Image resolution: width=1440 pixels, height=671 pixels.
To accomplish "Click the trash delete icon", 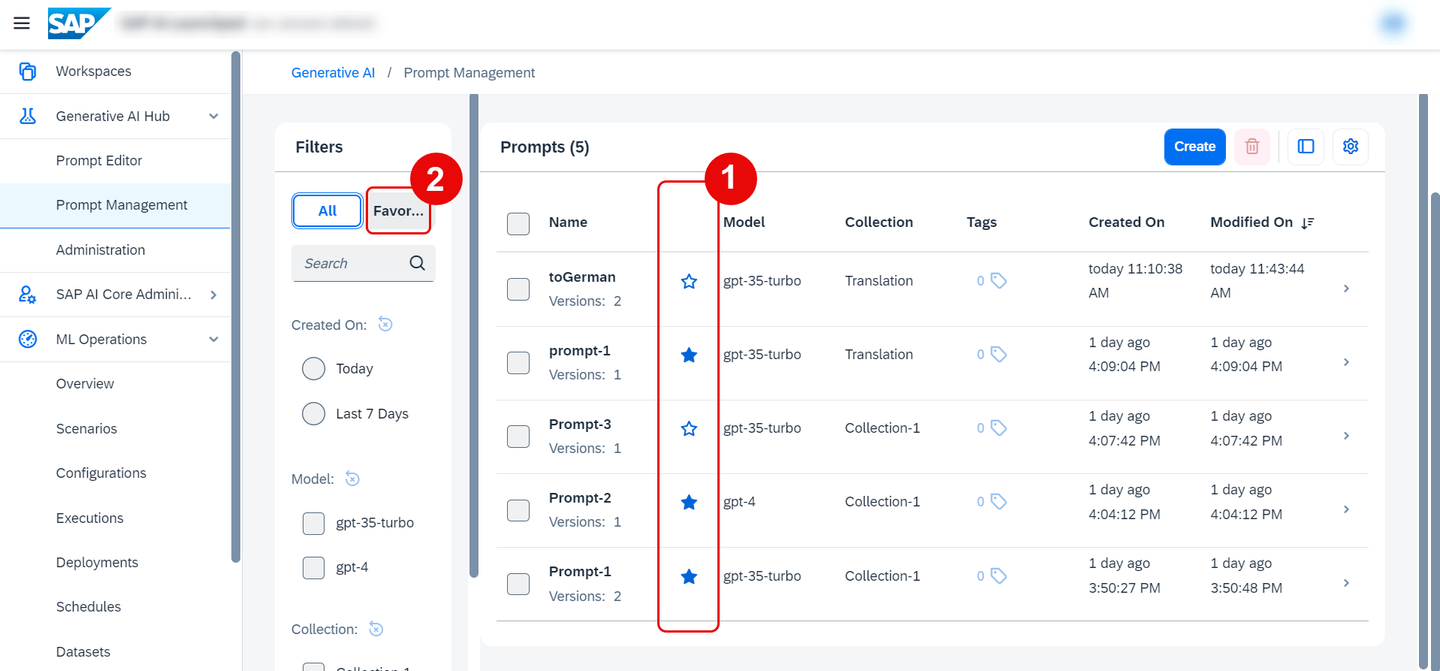I will point(1252,146).
